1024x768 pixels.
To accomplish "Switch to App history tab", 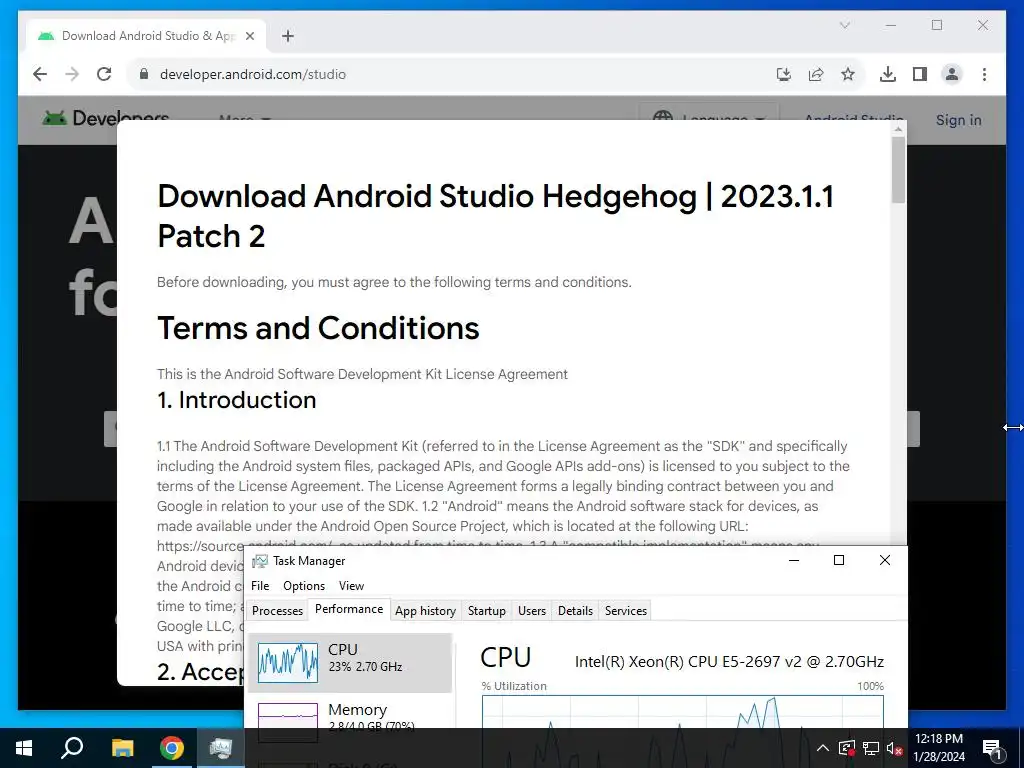I will pos(425,611).
